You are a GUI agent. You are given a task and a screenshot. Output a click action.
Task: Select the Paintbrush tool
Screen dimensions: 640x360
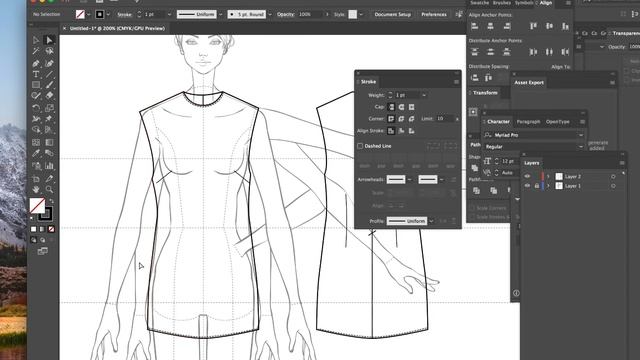tap(49, 85)
